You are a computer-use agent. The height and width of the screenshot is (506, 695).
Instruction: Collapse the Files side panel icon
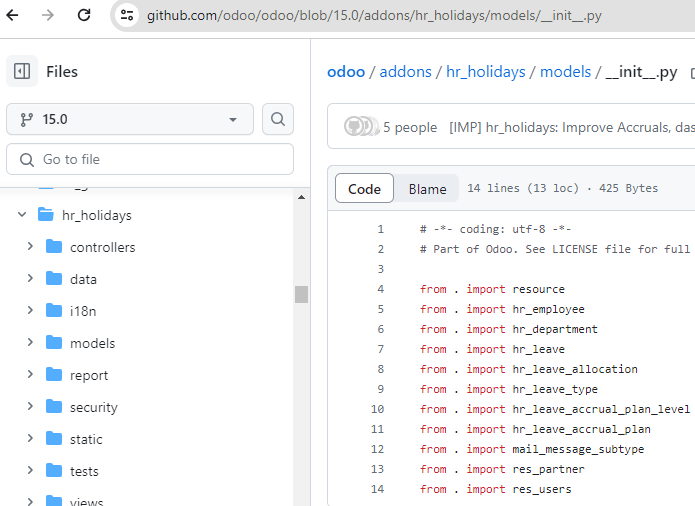click(22, 71)
